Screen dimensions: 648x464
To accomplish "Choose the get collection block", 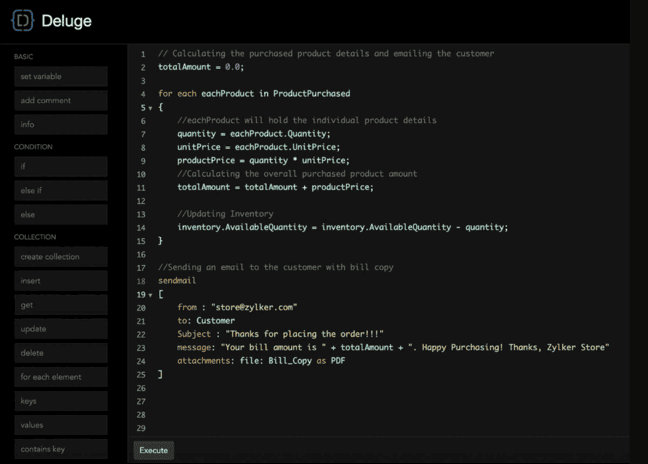I will (x=61, y=305).
